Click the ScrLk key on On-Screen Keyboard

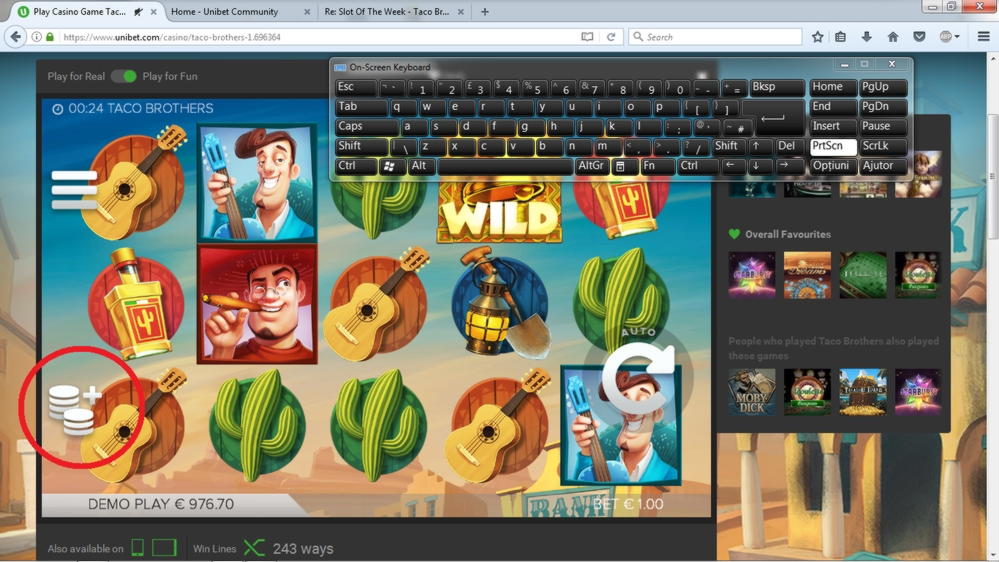(x=882, y=147)
